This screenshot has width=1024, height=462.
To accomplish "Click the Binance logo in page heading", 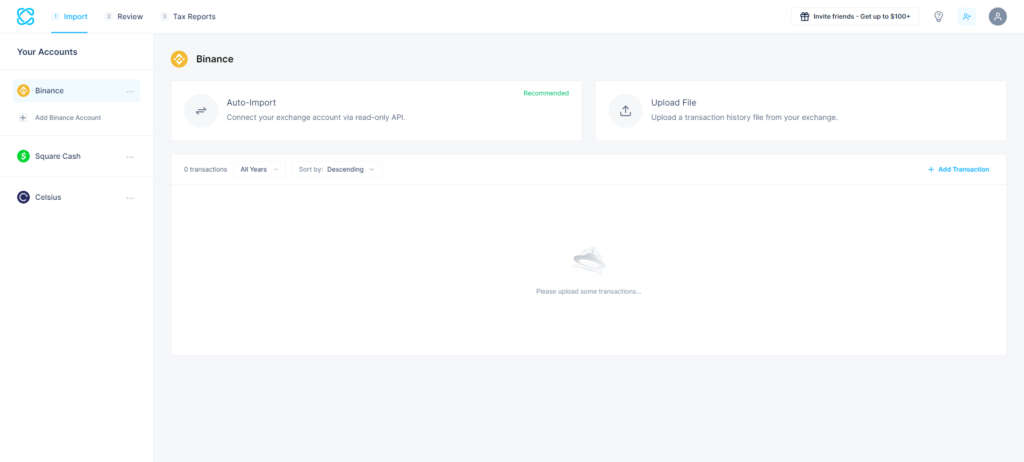I will [179, 59].
